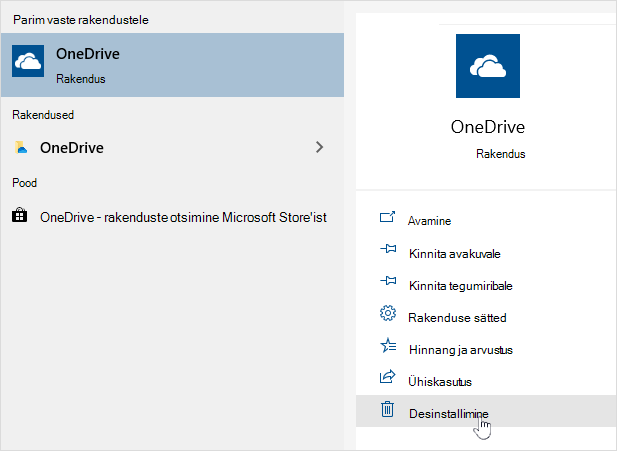Open OneDrive Microsoft Store search result
Viewport: 617px width, 451px height.
point(172,217)
